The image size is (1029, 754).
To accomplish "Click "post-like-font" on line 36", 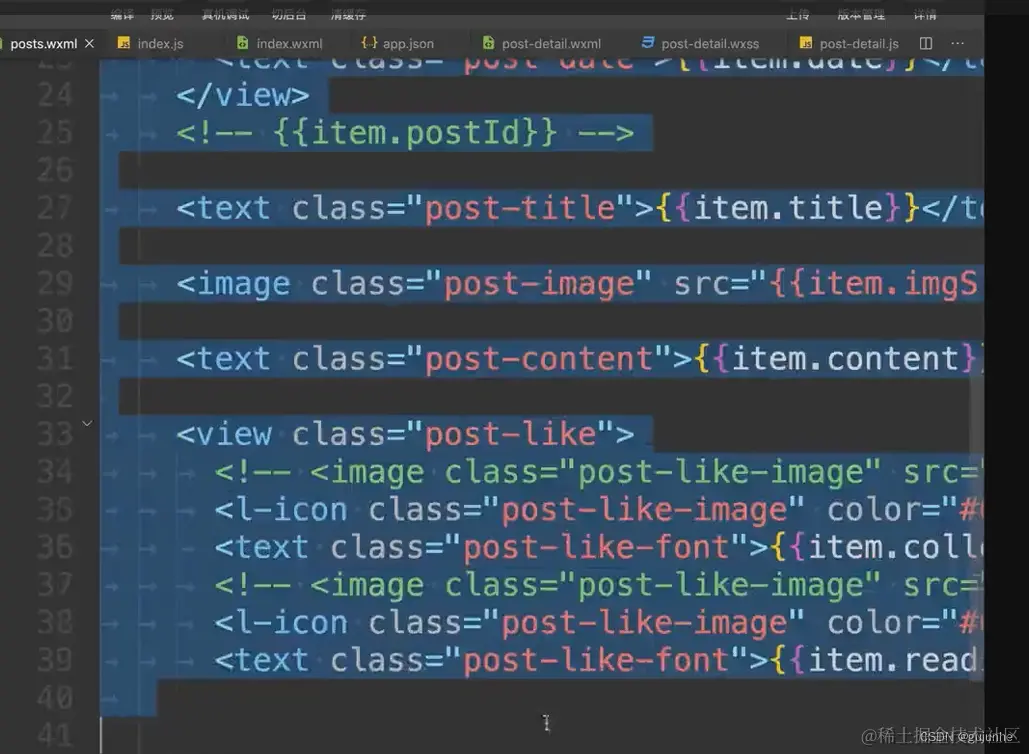I will 597,548.
